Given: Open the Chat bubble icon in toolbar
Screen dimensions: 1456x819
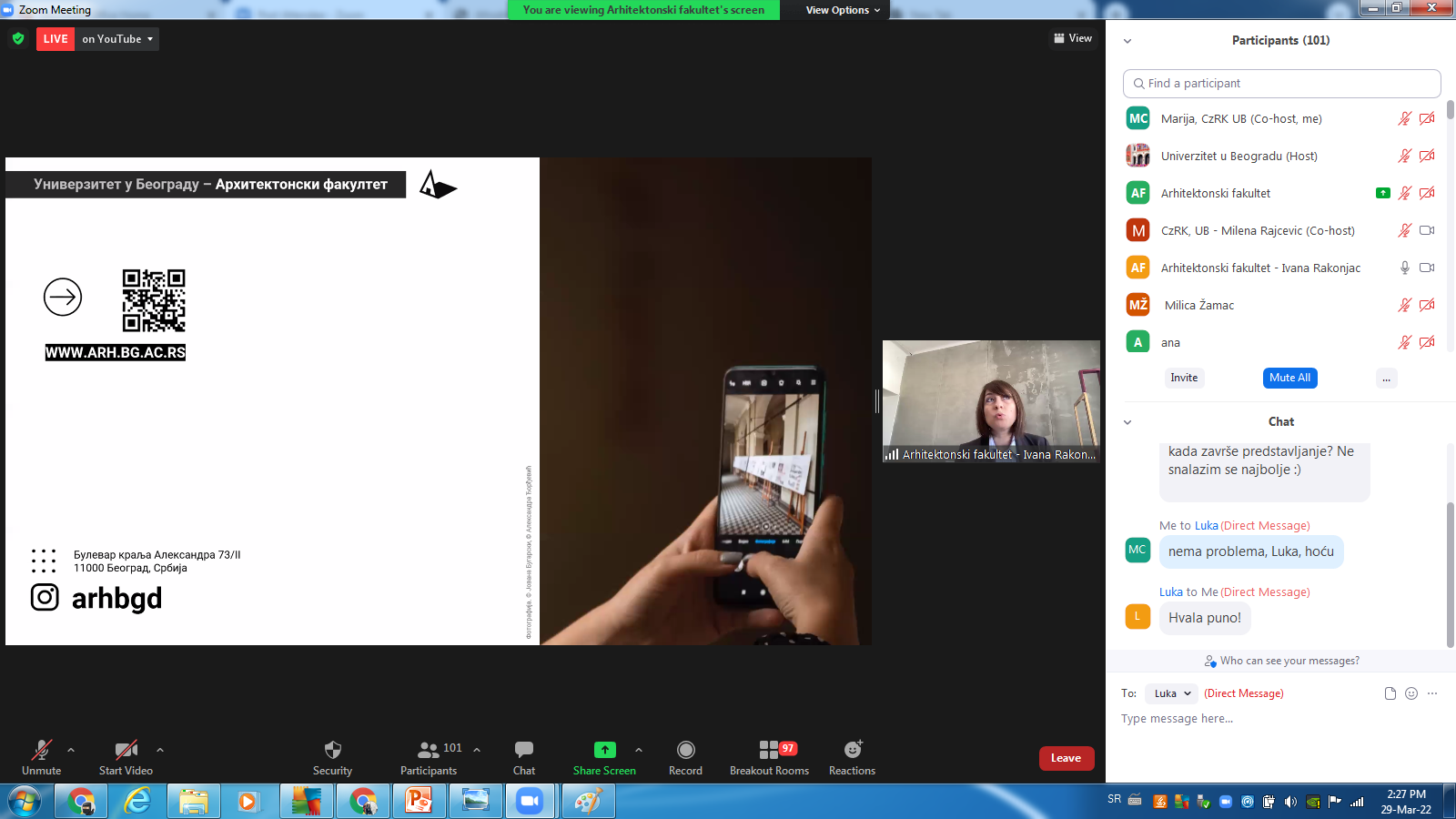Looking at the screenshot, I should [524, 750].
